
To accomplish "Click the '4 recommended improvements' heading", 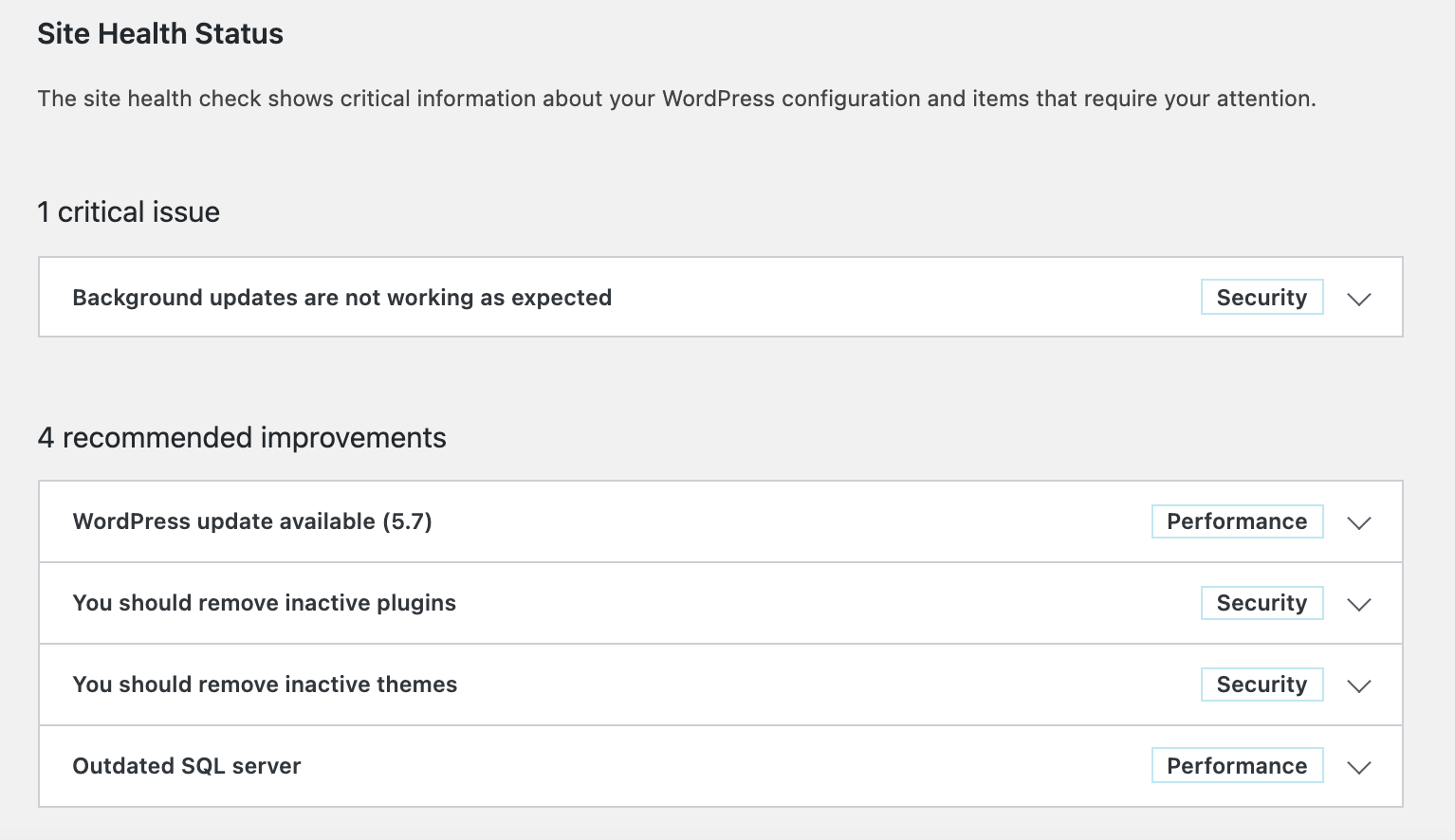I will [x=242, y=437].
